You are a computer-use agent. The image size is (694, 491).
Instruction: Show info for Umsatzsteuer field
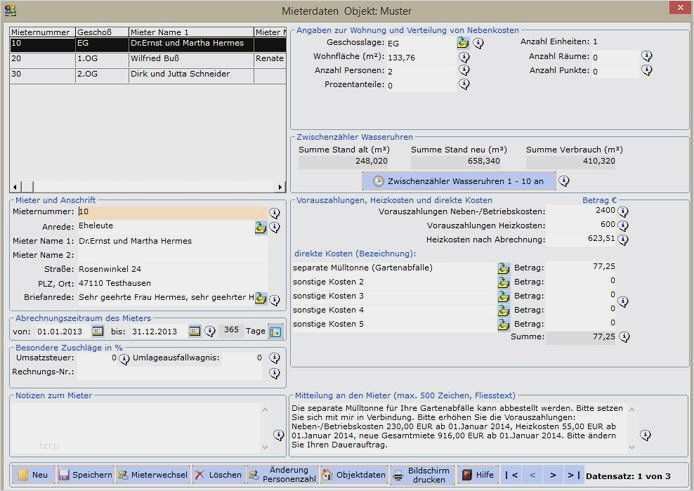tap(124, 359)
